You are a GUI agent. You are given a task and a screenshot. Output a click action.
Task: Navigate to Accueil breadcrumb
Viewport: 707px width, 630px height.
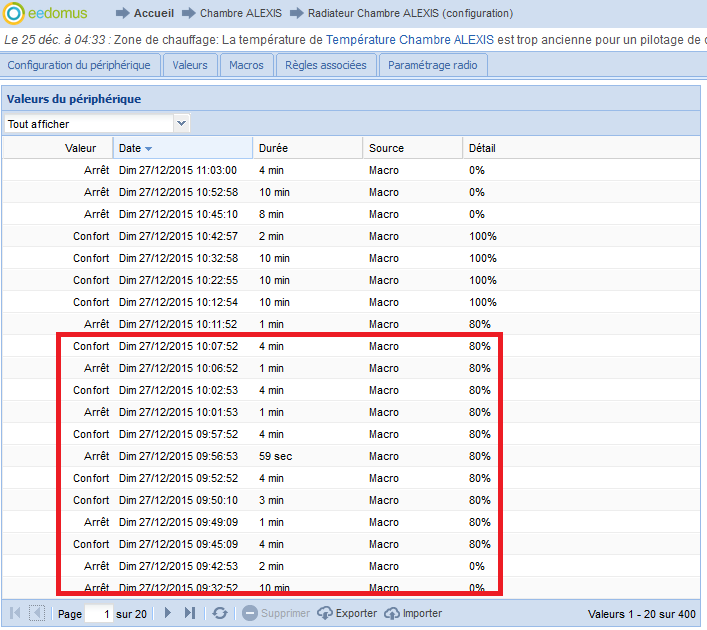pos(154,14)
